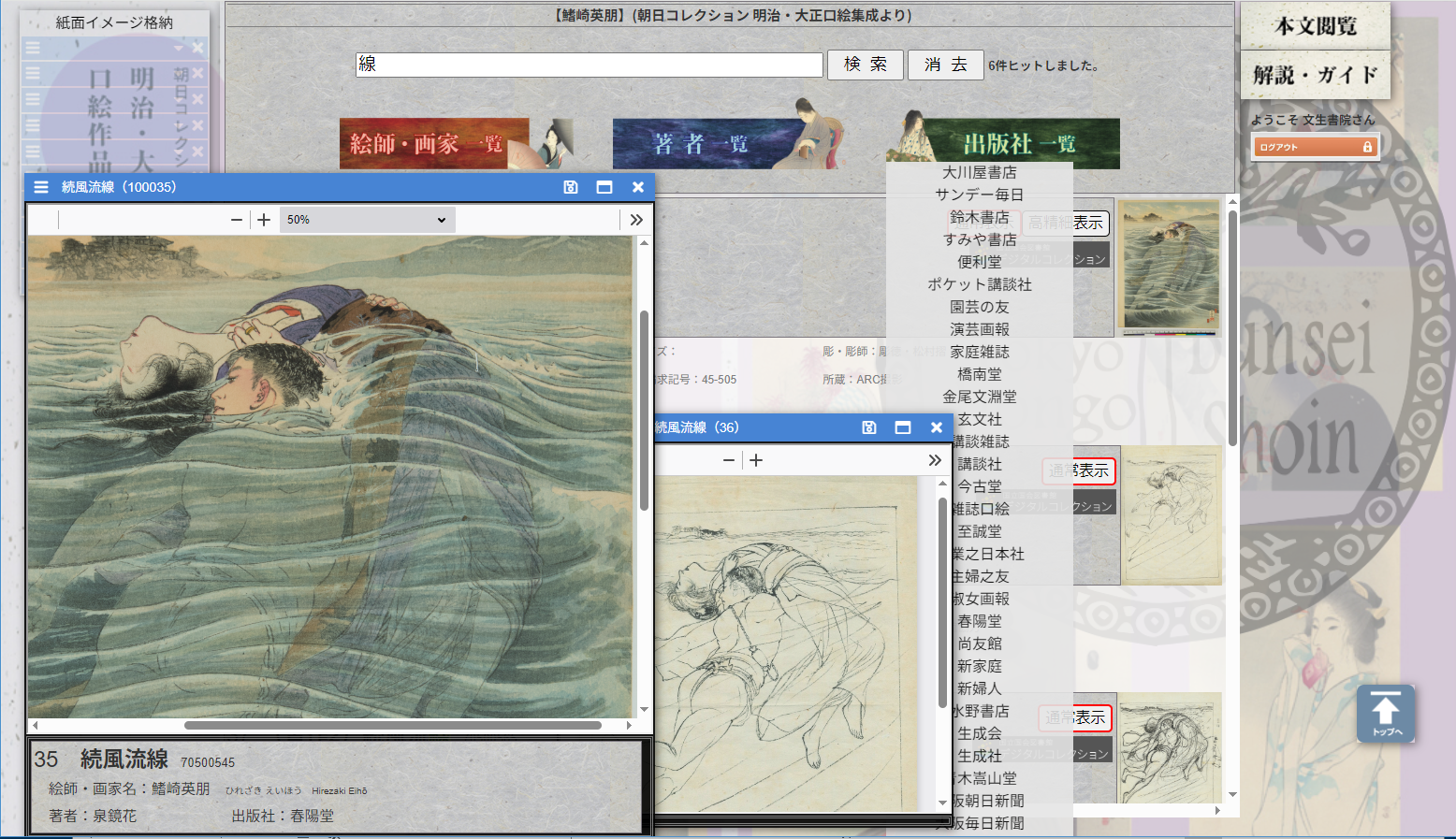Click results list vertical scrollbar

pyautogui.click(x=1232, y=327)
